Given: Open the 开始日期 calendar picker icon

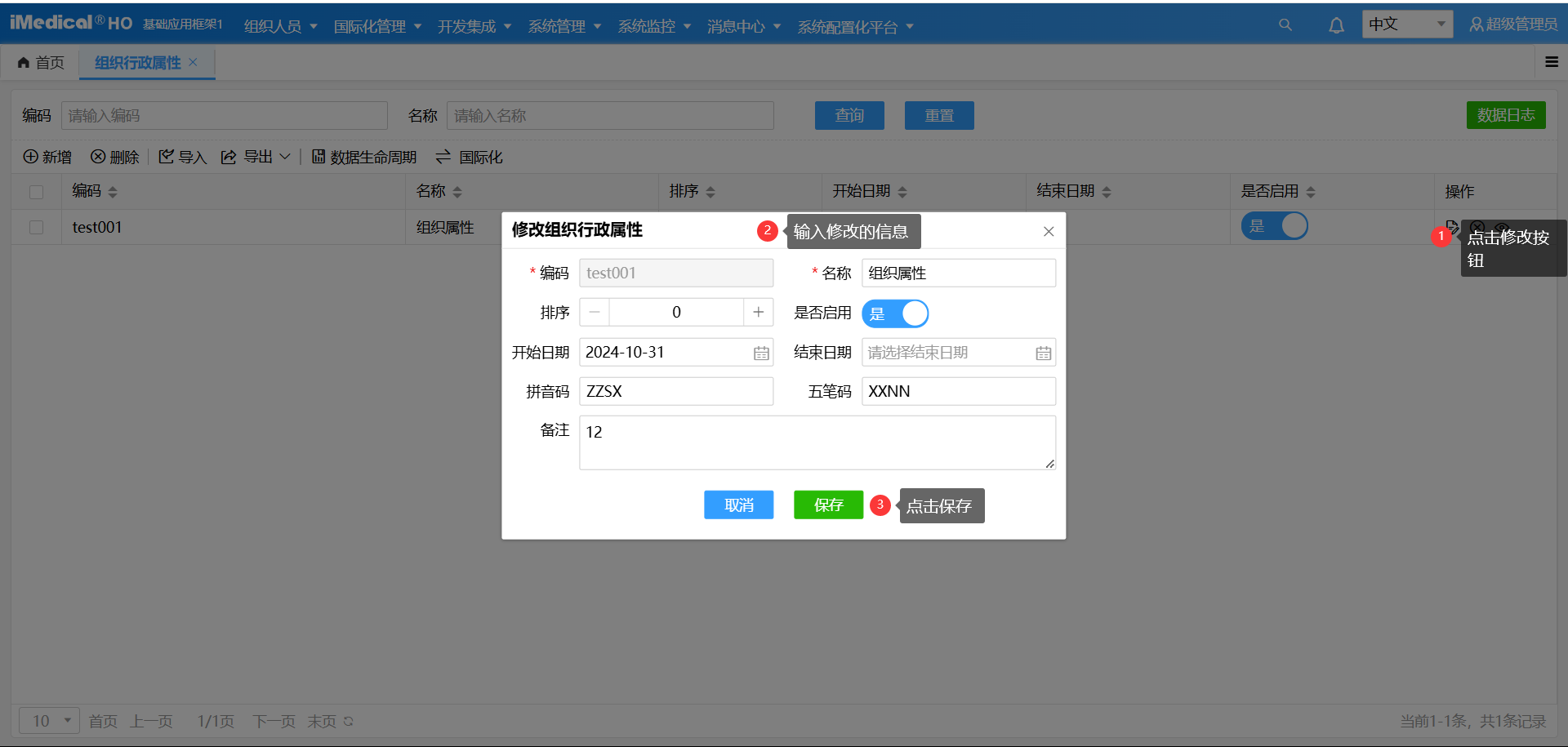Looking at the screenshot, I should tap(761, 353).
